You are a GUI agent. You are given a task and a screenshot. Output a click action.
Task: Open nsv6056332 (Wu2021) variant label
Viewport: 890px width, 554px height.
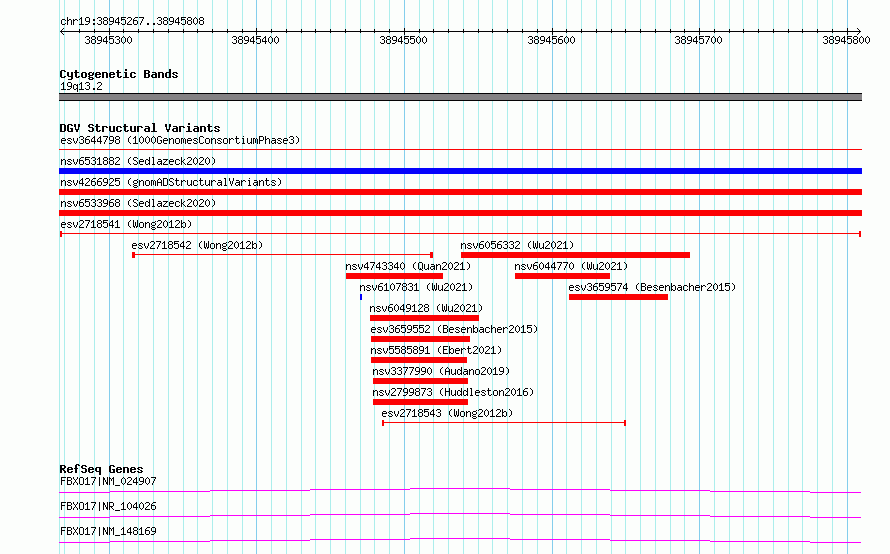point(517,245)
